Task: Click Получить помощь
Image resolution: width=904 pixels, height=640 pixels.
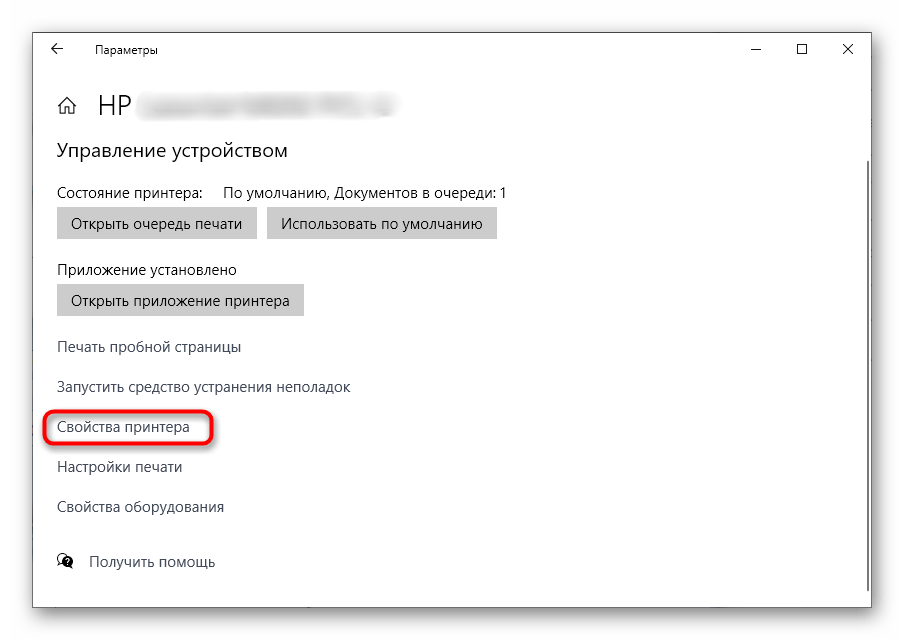Action: pyautogui.click(x=152, y=561)
